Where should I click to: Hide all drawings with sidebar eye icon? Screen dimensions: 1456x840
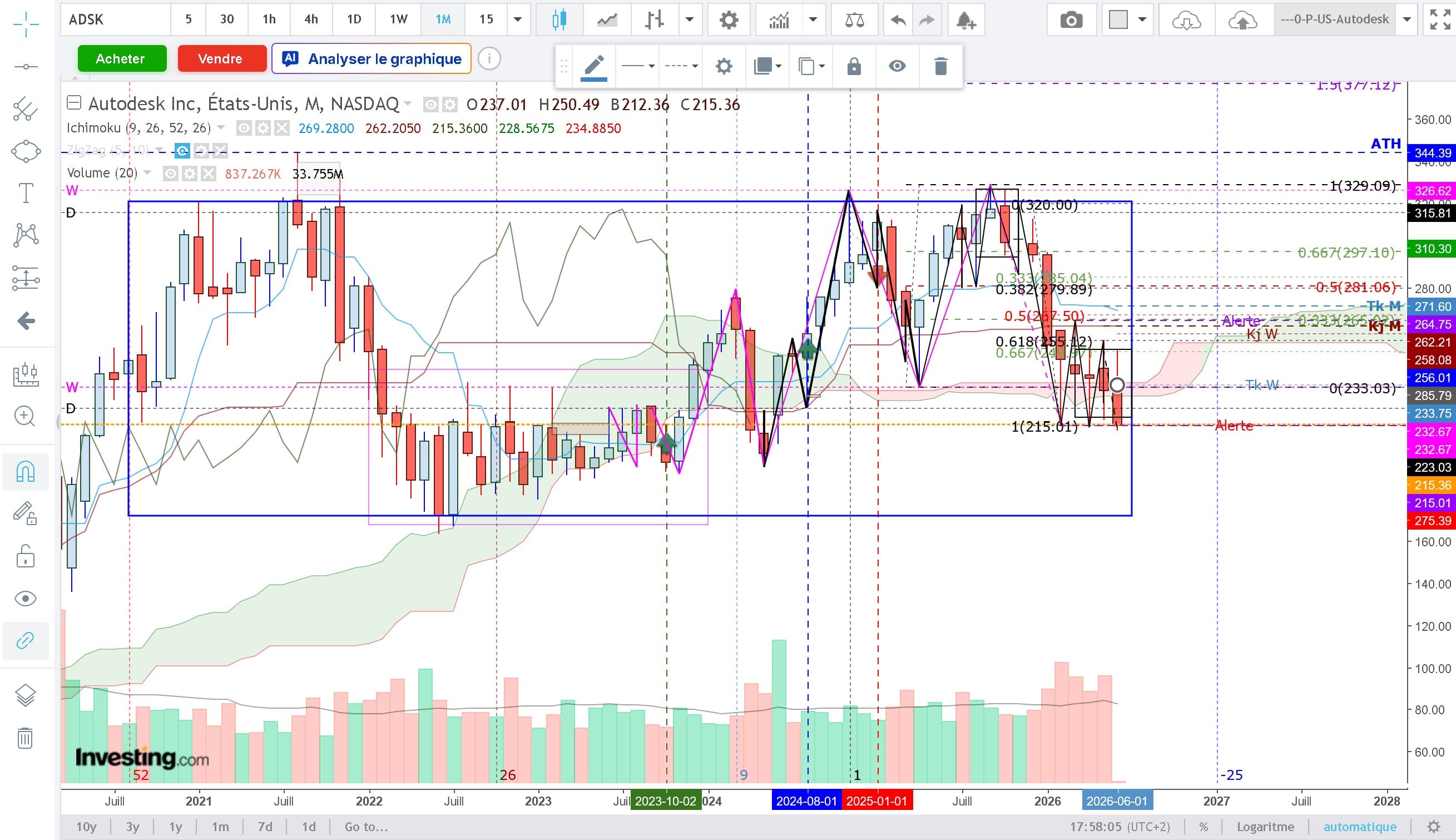tap(26, 598)
